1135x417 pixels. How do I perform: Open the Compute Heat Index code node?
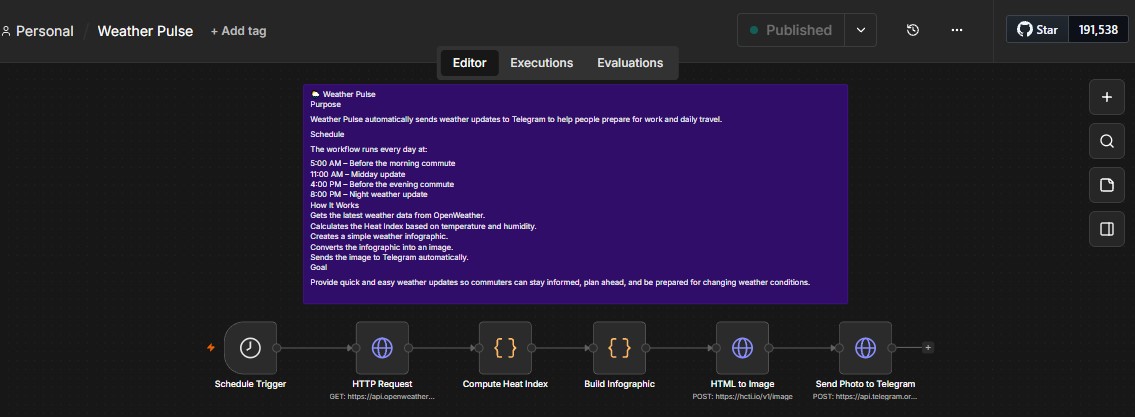coord(505,348)
